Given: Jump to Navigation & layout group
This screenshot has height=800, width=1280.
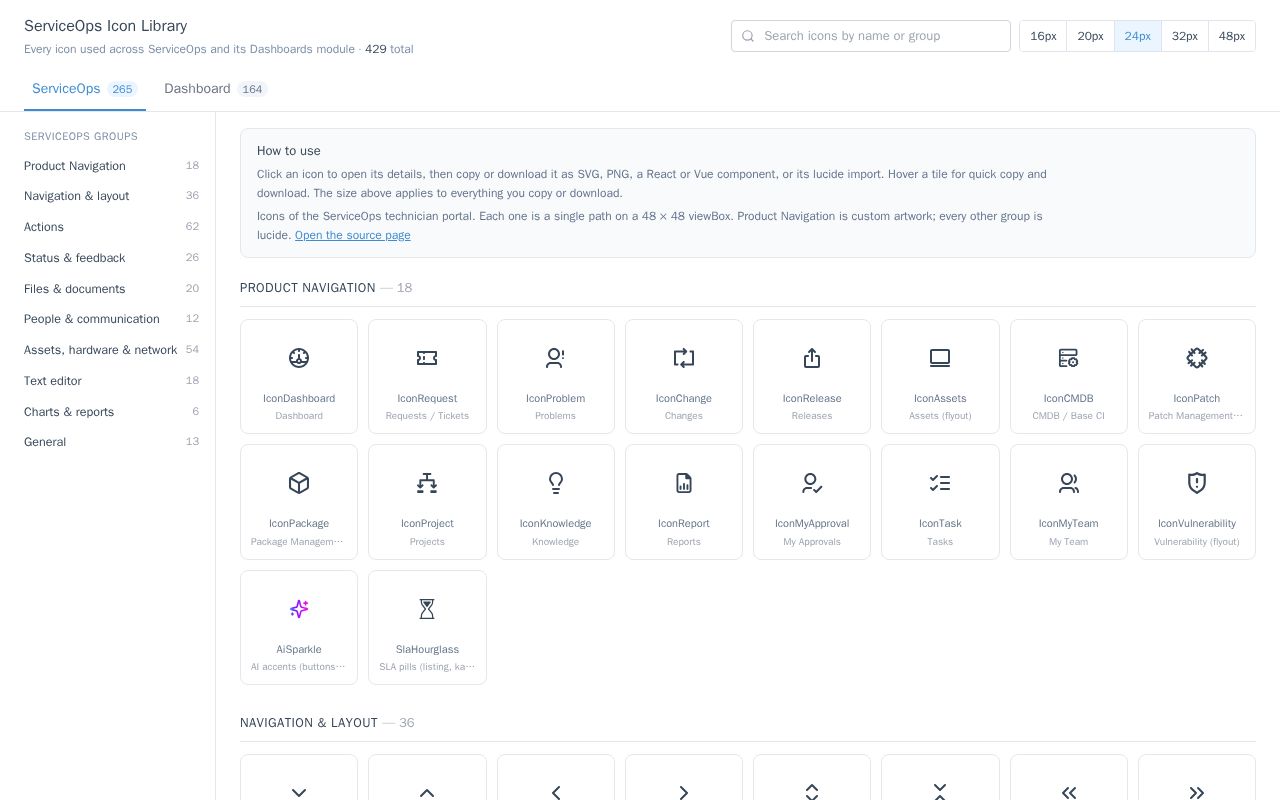Looking at the screenshot, I should point(111,196).
